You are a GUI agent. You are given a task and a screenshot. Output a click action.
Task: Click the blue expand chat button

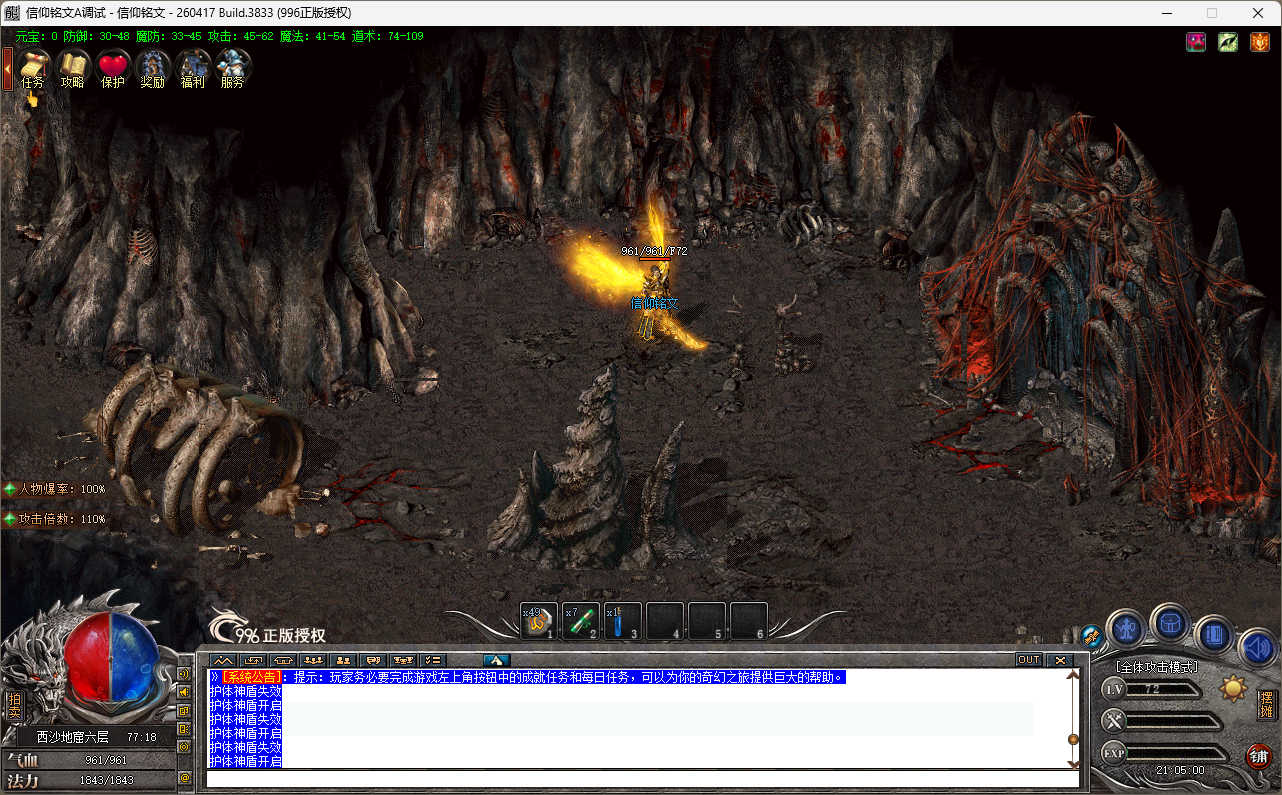point(497,660)
